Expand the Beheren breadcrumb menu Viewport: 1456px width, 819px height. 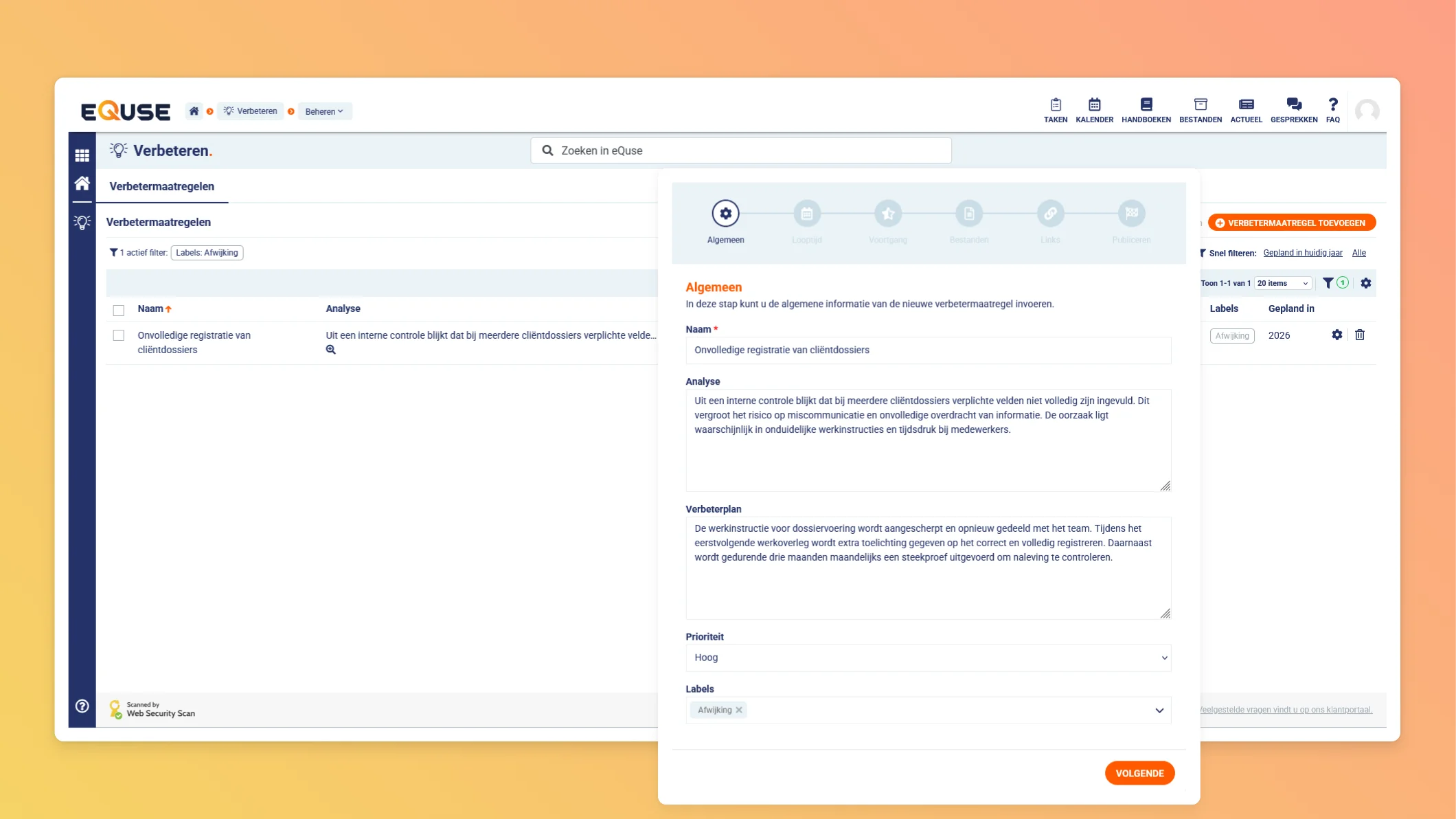(x=324, y=111)
